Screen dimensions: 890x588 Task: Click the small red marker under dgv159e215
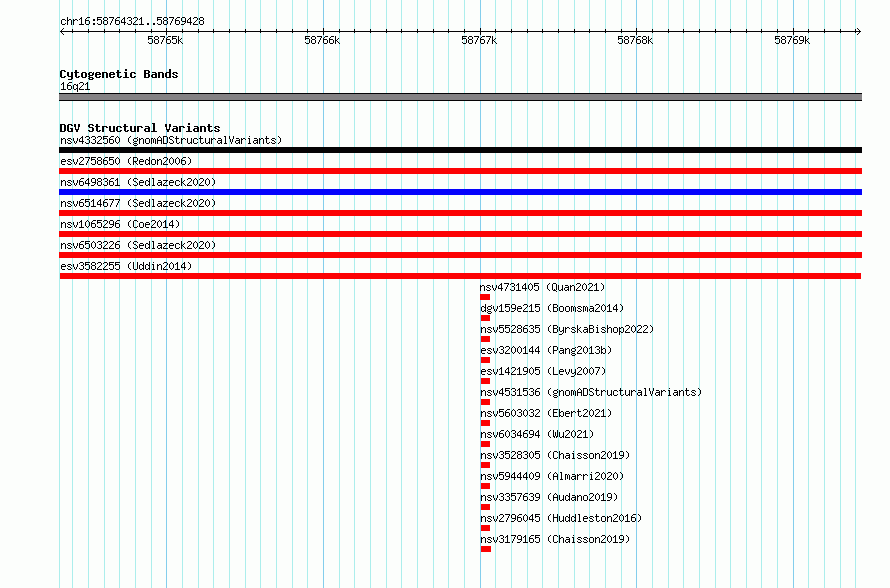[485, 318]
